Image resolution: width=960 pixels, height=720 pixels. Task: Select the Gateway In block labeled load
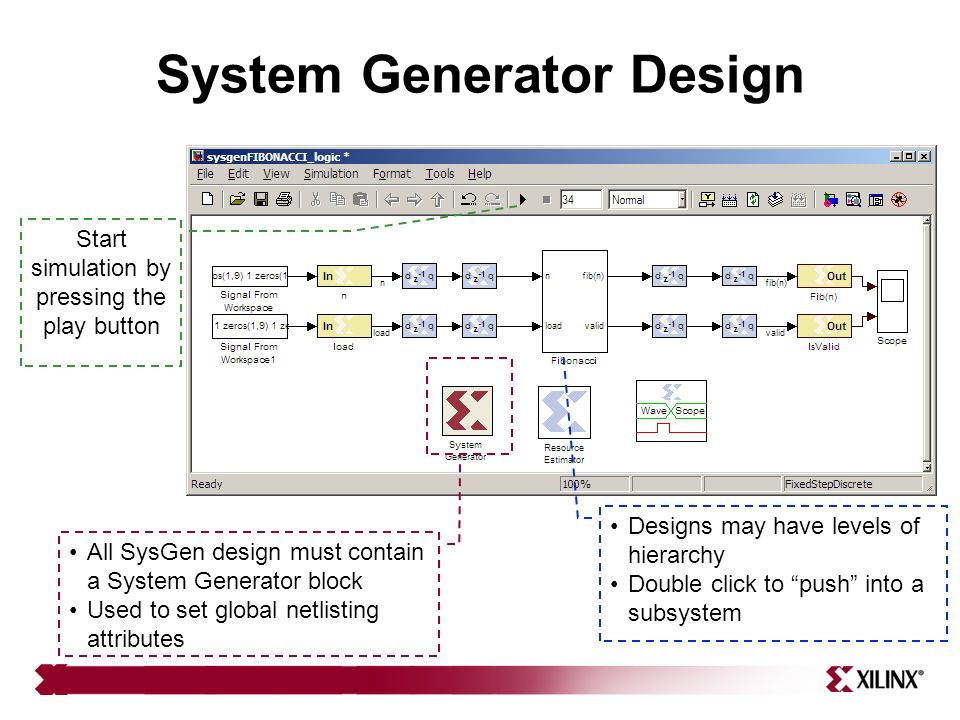344,326
